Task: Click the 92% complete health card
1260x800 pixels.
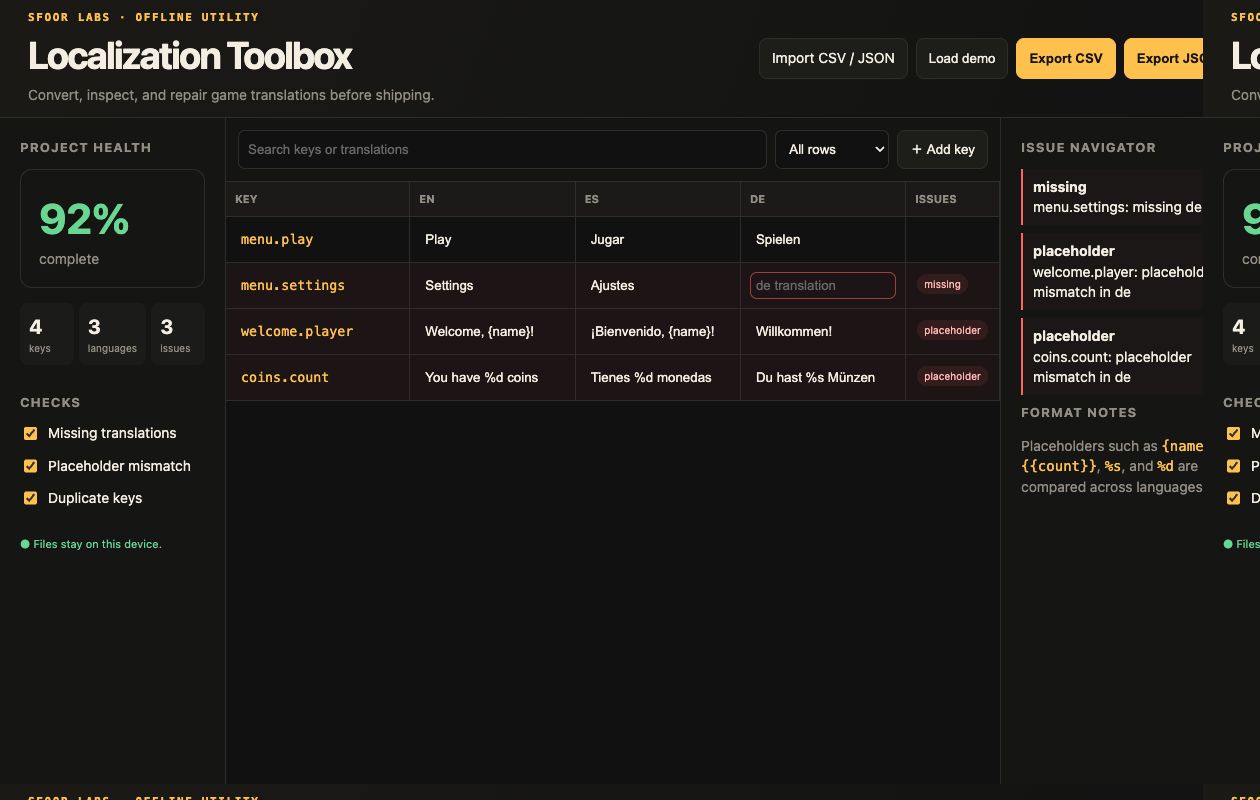Action: [112, 228]
